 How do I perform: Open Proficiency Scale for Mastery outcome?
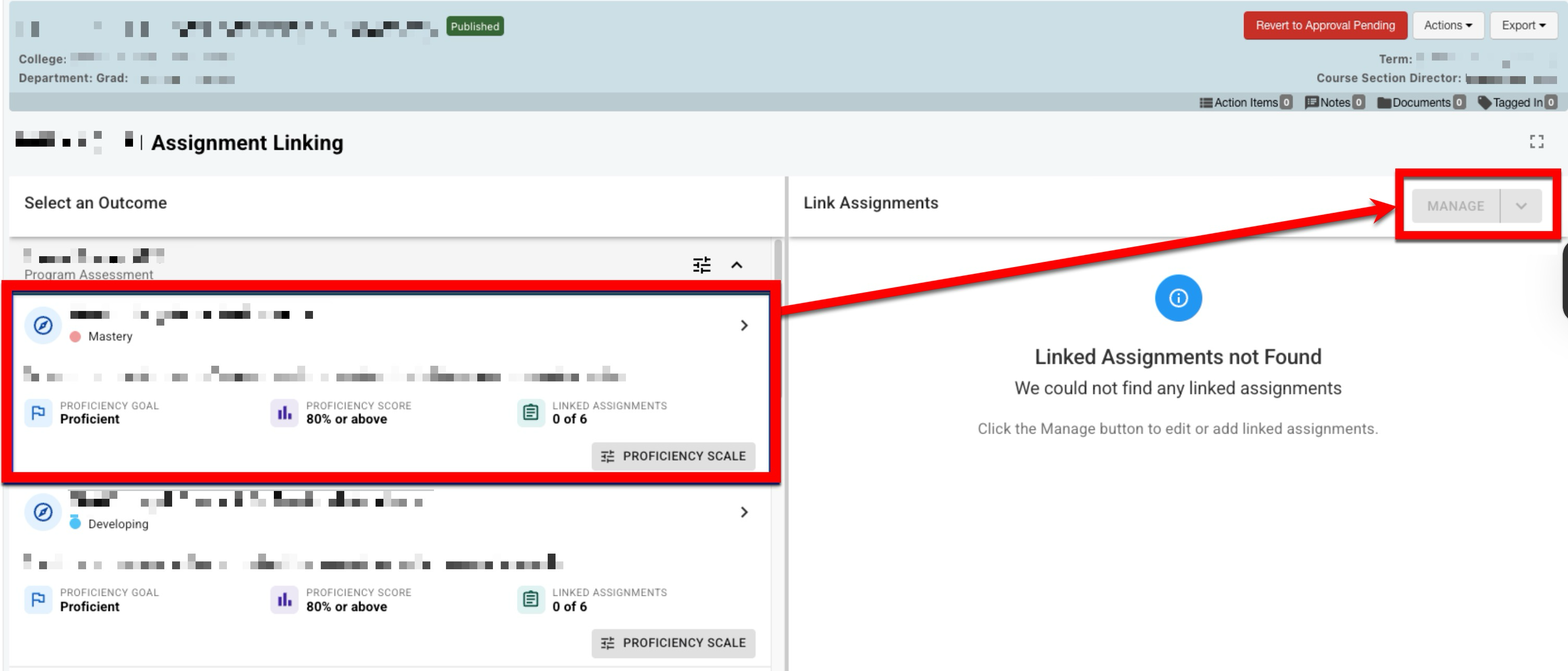(673, 456)
